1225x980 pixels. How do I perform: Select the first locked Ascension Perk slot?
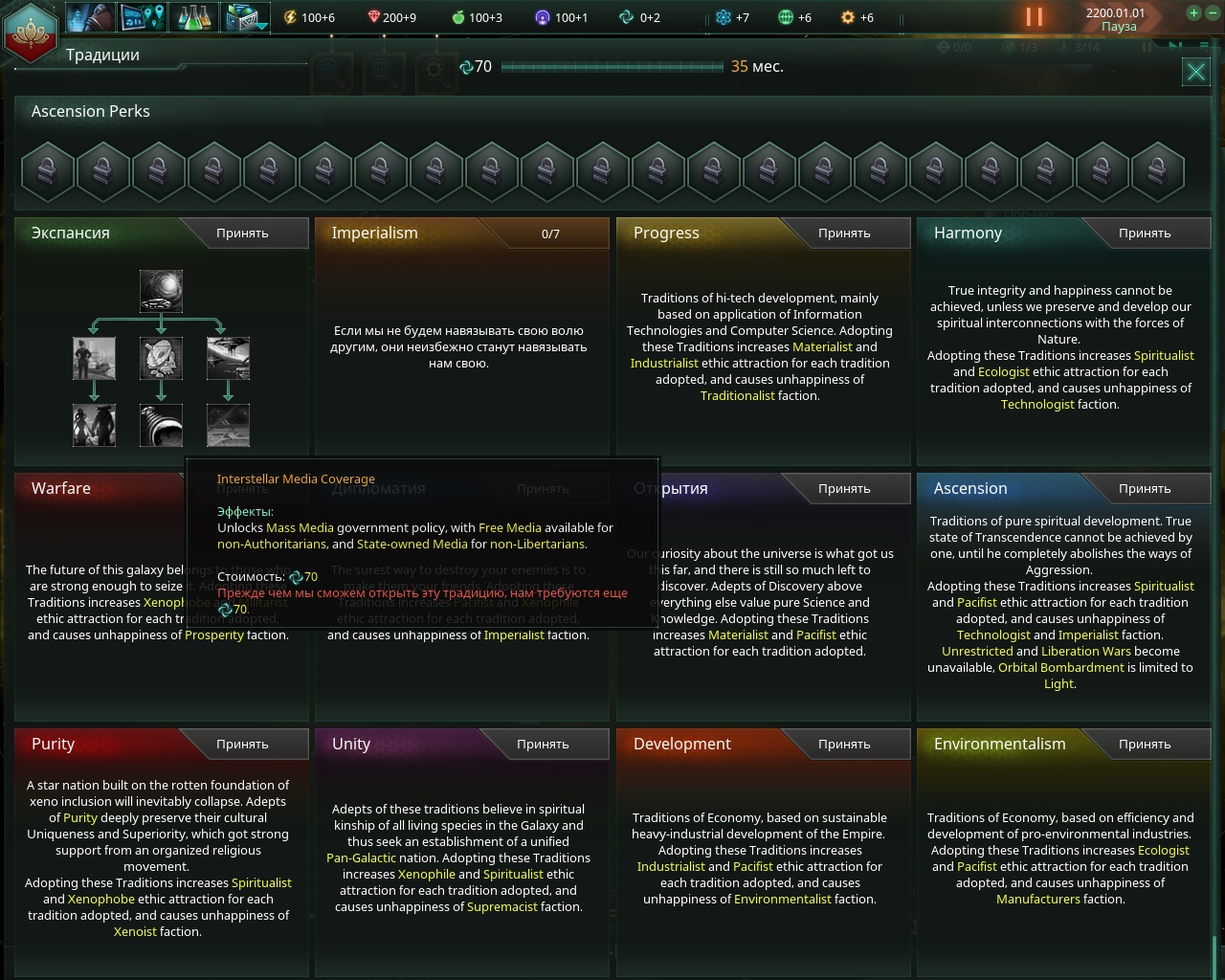48,173
